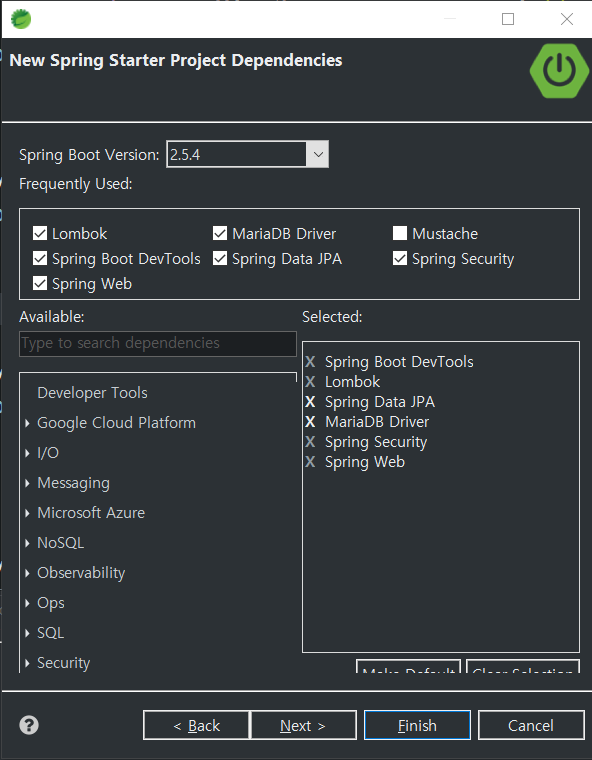592x760 pixels.
Task: Open the Spring Boot Version dropdown
Action: 318,155
